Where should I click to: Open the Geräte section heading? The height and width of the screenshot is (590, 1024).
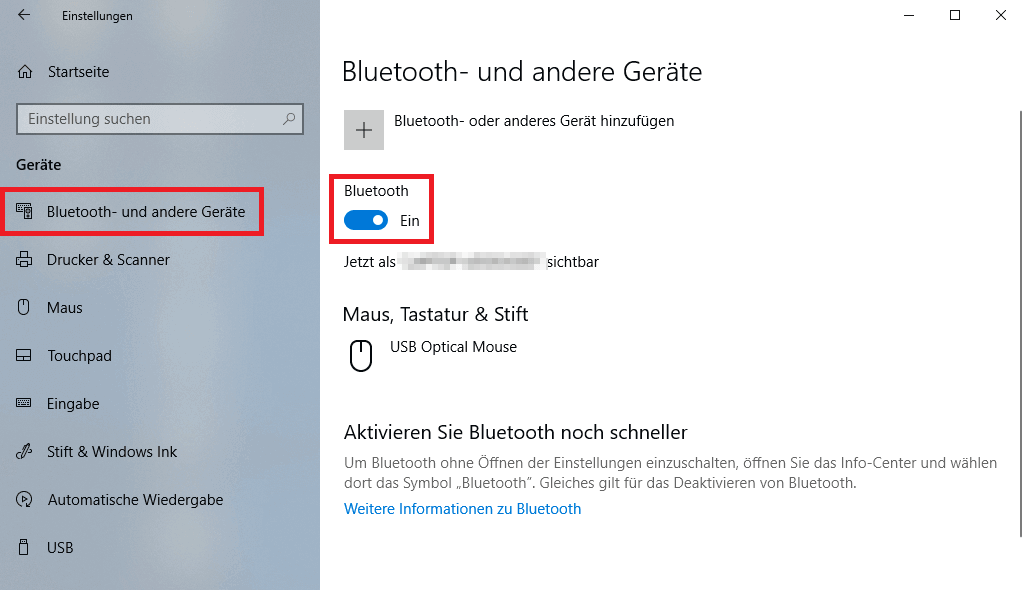tap(38, 165)
